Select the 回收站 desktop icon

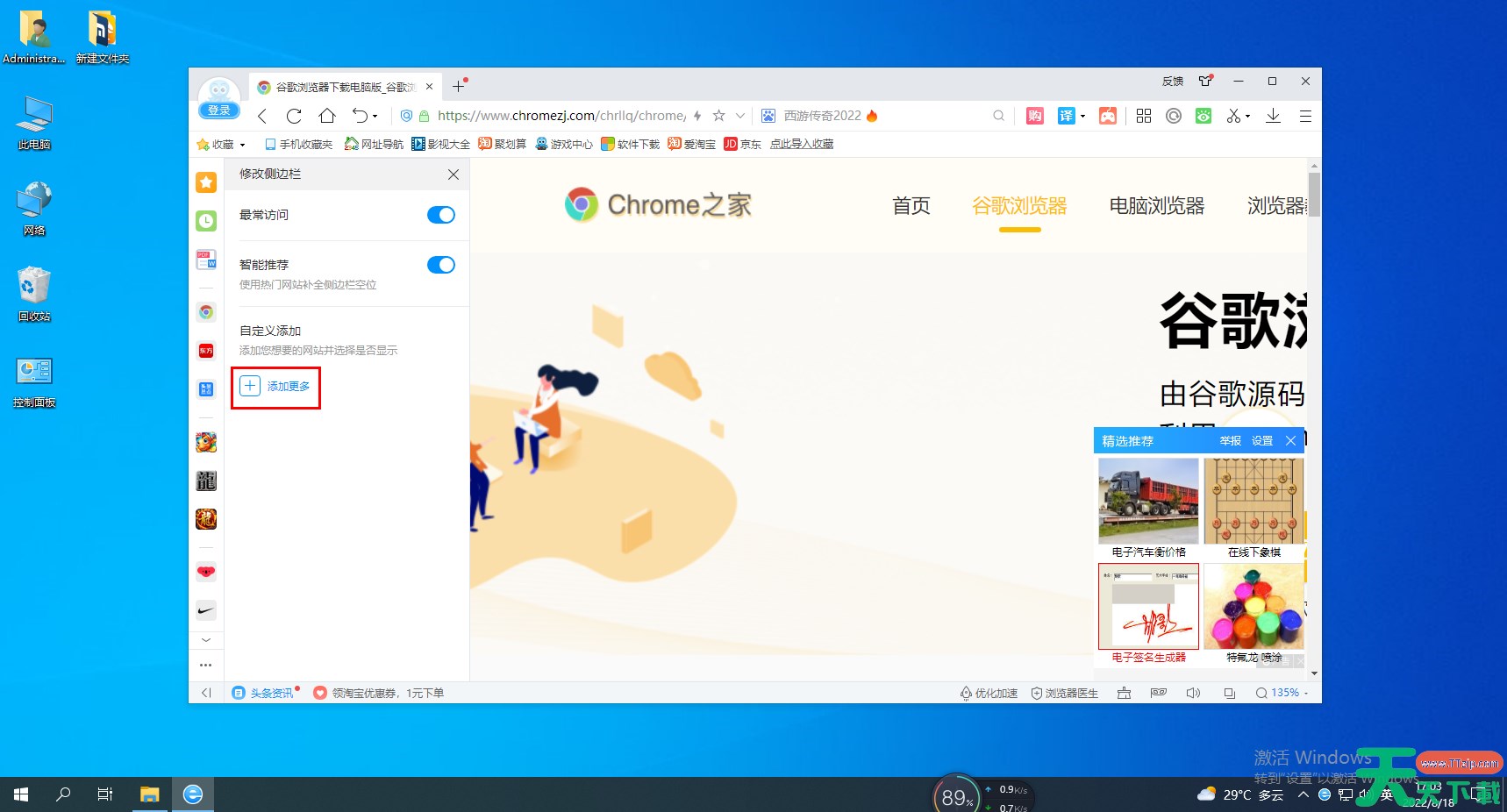coord(34,295)
